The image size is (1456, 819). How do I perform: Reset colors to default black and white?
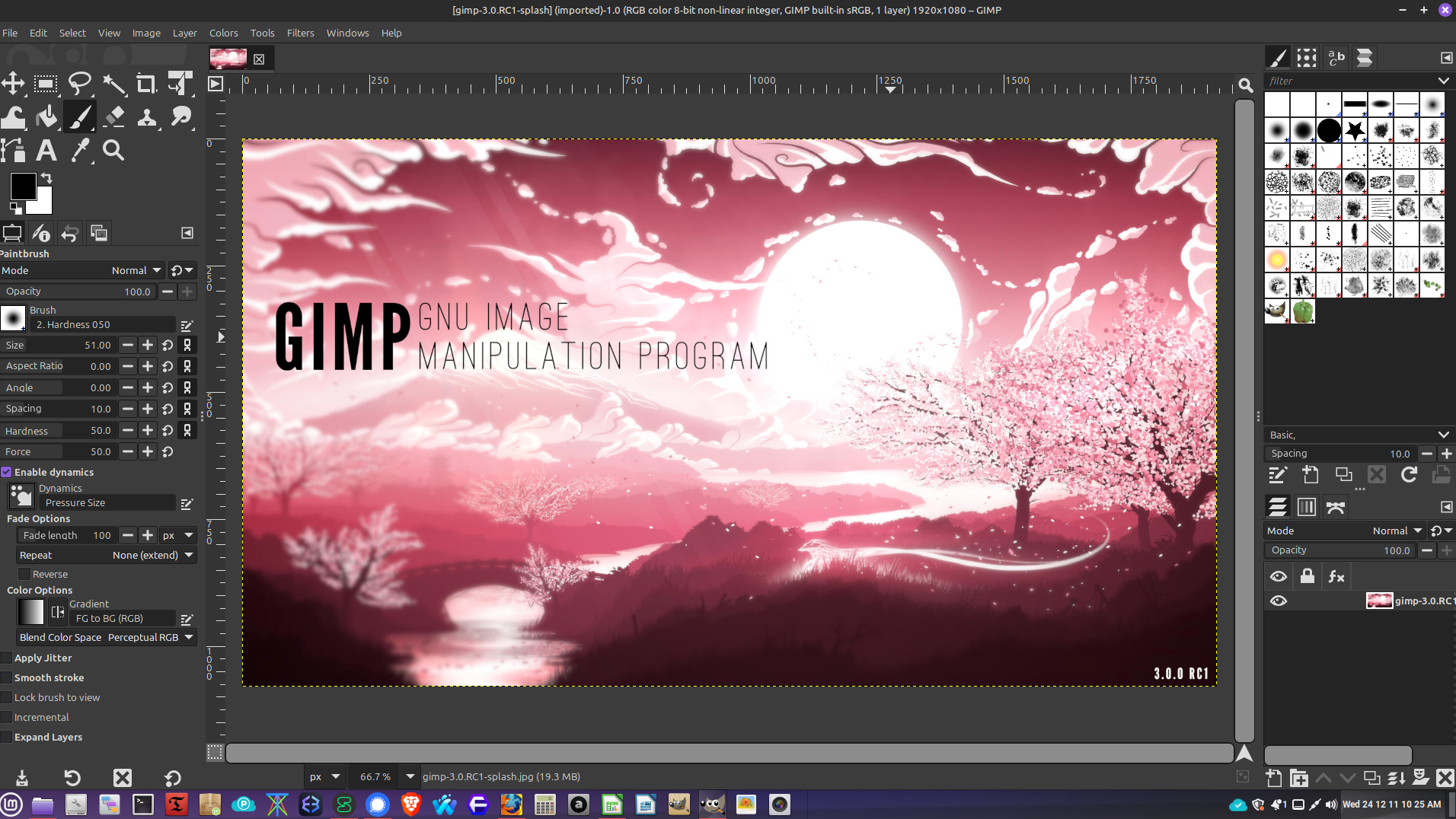(x=15, y=208)
